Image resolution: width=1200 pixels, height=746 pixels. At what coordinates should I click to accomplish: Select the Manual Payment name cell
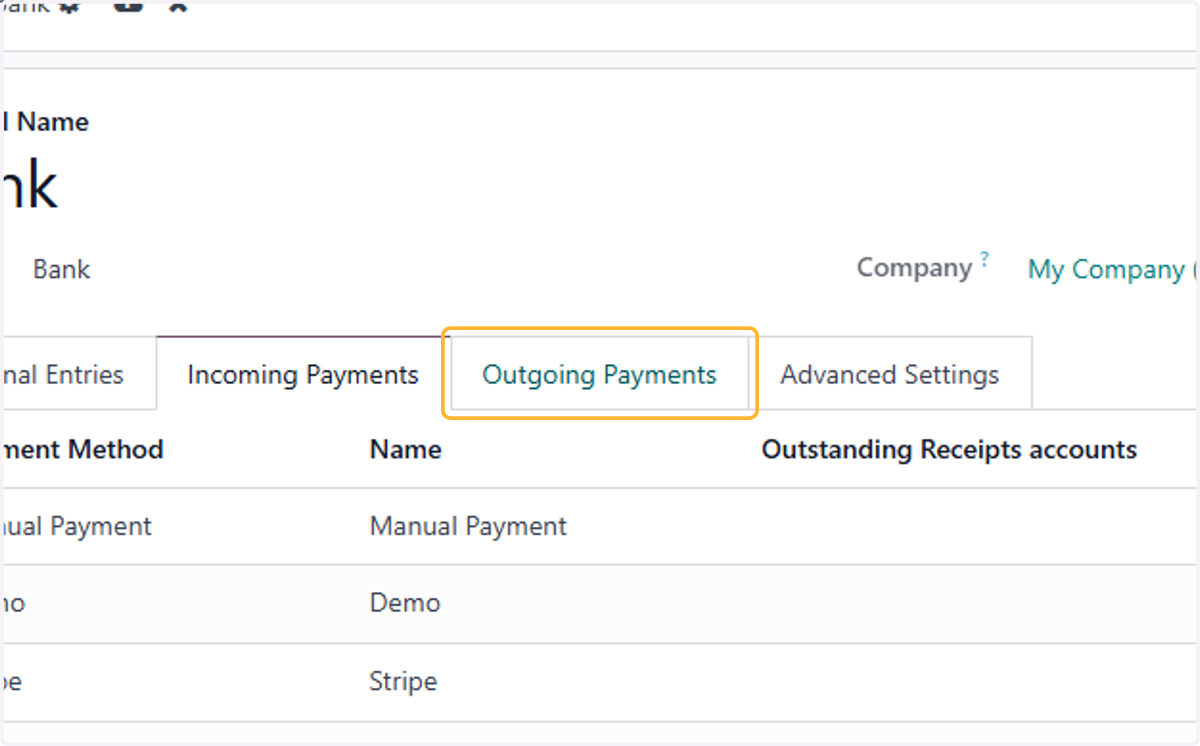(x=468, y=526)
